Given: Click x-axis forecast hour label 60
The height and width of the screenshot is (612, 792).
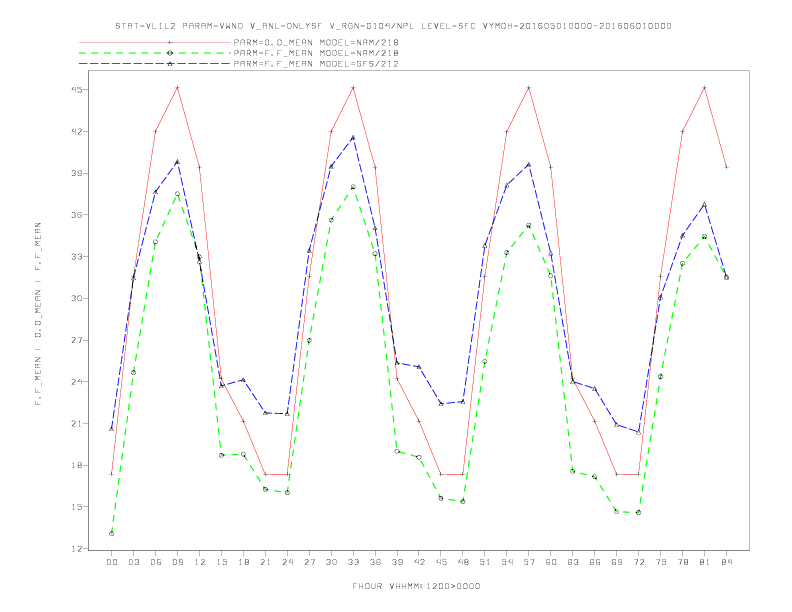Looking at the screenshot, I should tap(551, 562).
